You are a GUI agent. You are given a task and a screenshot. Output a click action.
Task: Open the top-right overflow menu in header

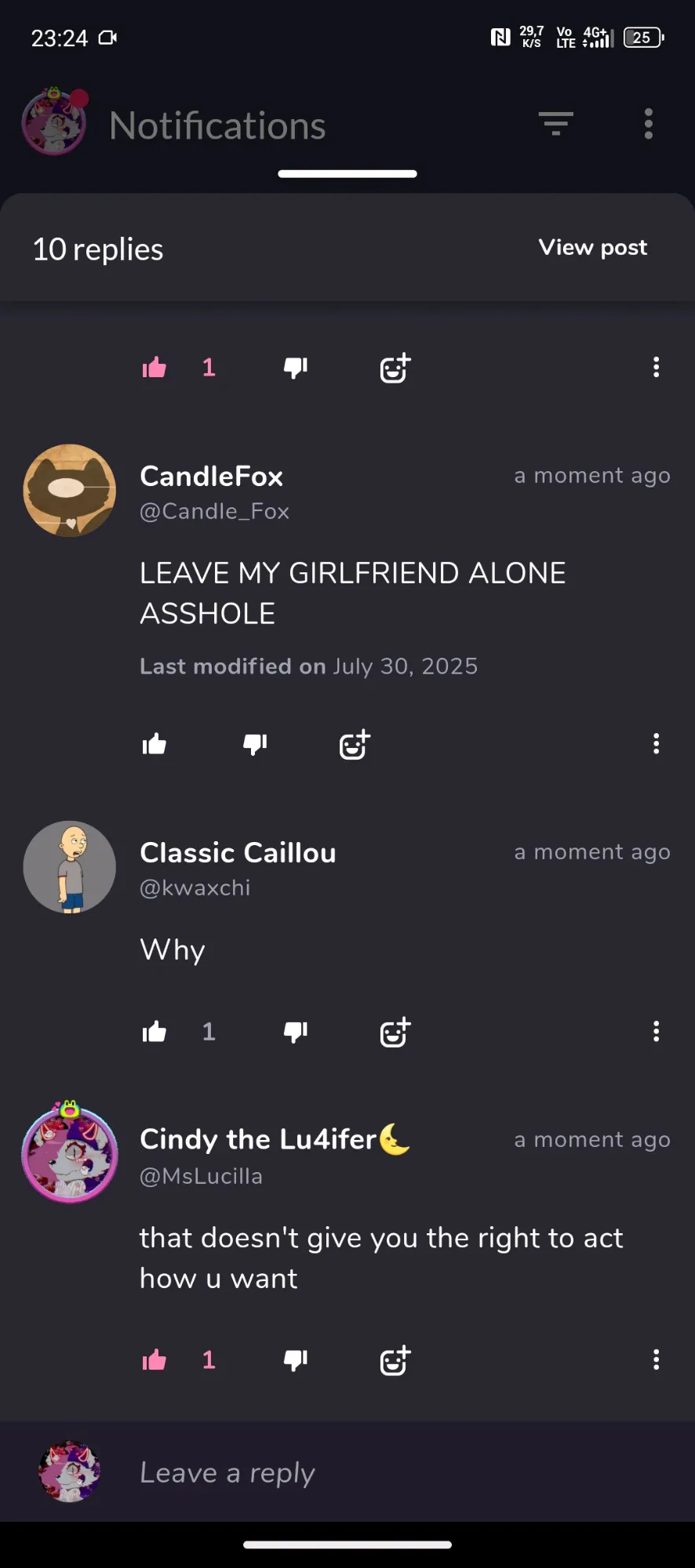[648, 124]
